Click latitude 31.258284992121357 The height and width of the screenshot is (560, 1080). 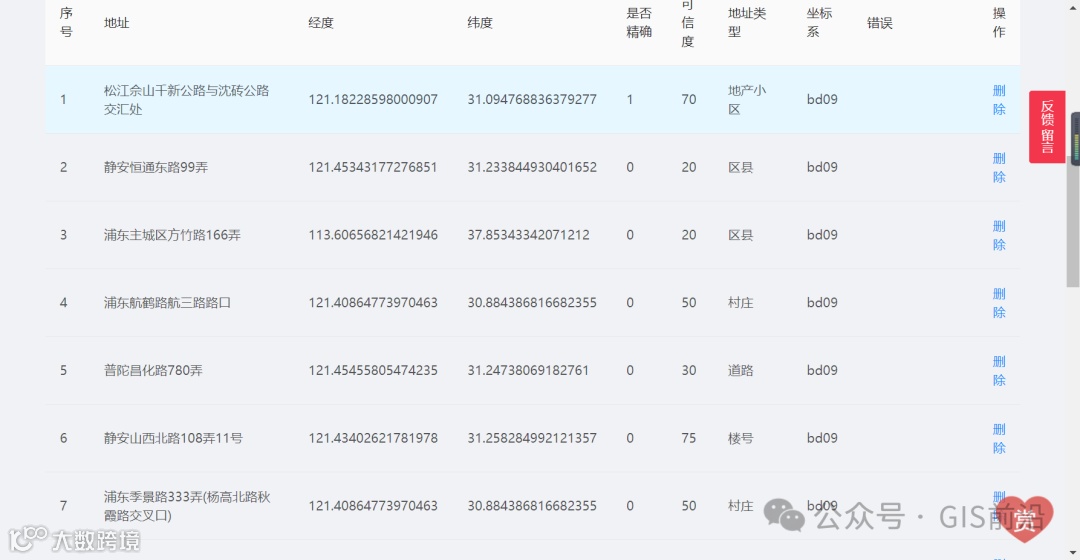(x=532, y=439)
